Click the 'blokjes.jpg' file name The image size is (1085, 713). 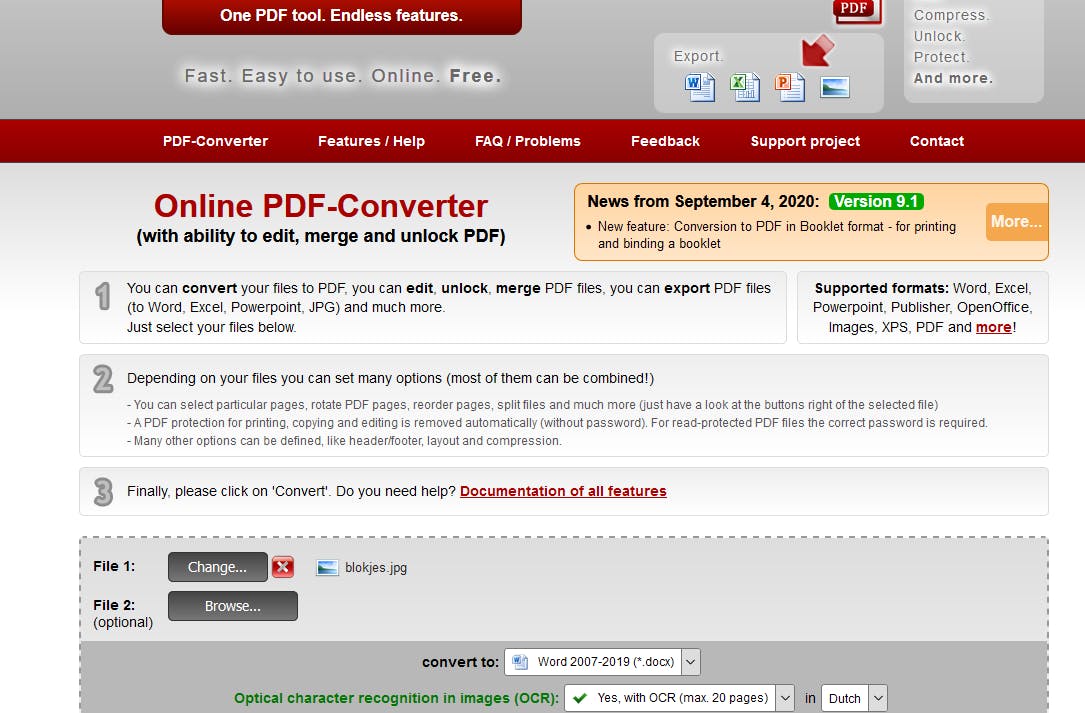(376, 568)
